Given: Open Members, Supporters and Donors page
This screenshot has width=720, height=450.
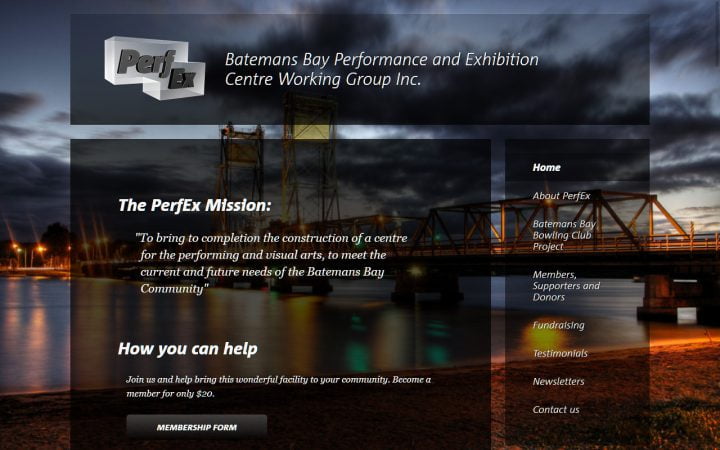Looking at the screenshot, I should tap(566, 286).
